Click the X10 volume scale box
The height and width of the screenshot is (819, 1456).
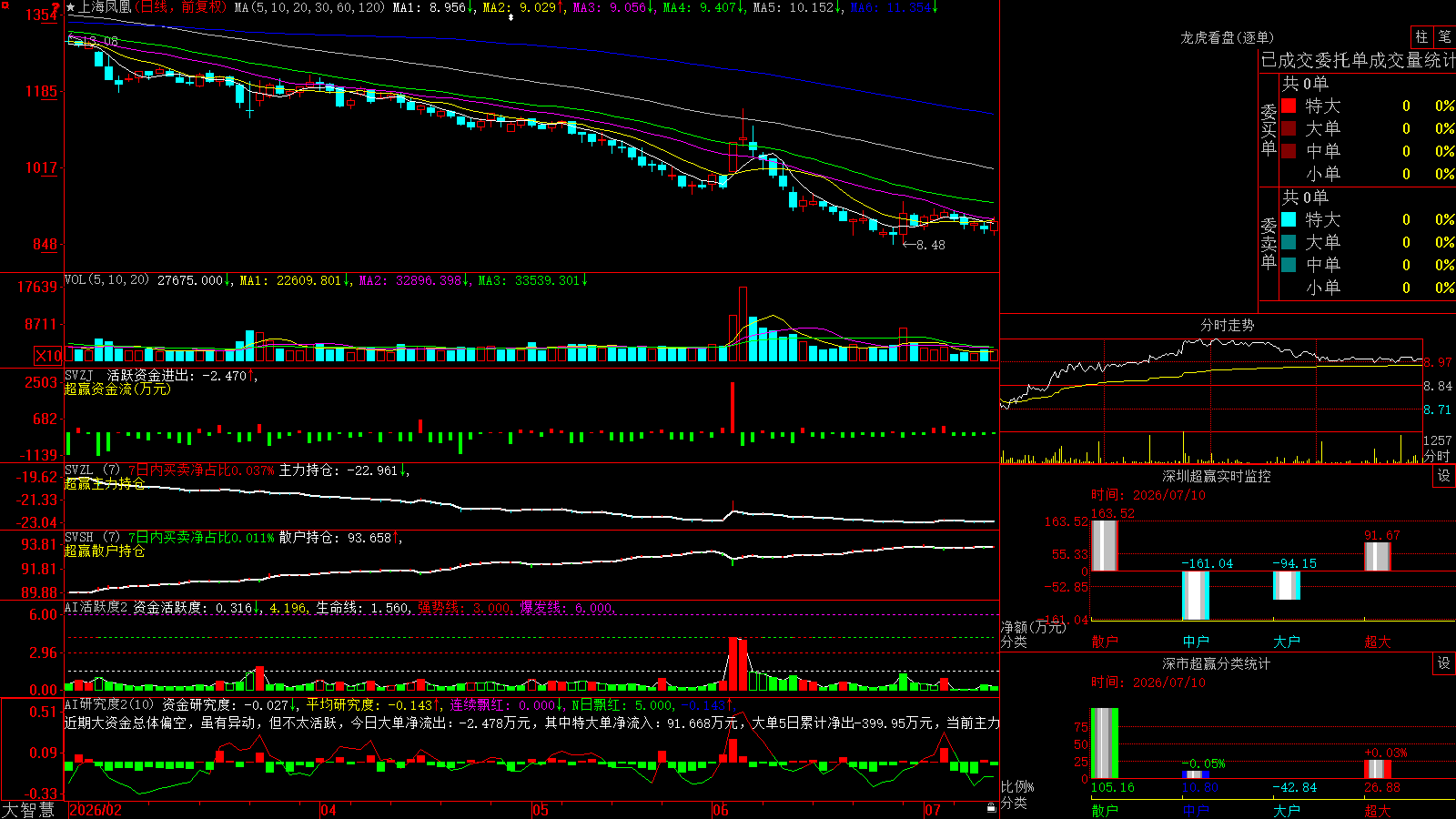pyautogui.click(x=48, y=356)
